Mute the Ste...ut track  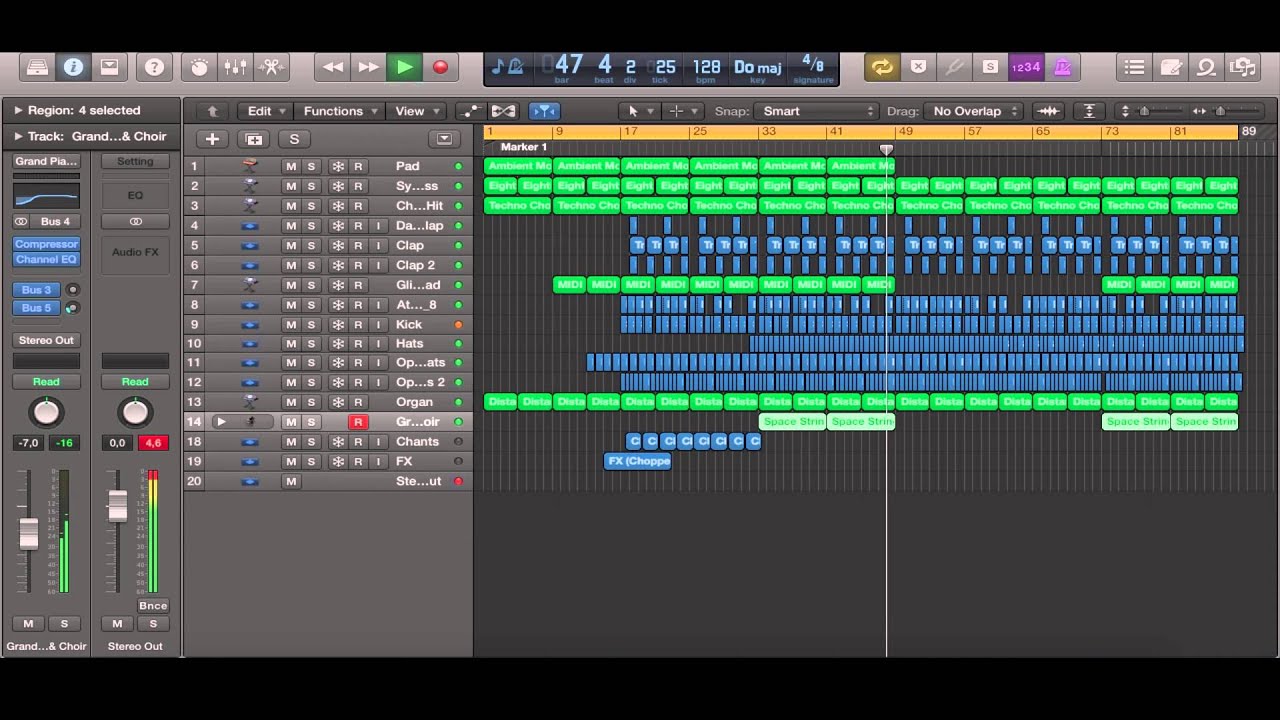coord(291,481)
